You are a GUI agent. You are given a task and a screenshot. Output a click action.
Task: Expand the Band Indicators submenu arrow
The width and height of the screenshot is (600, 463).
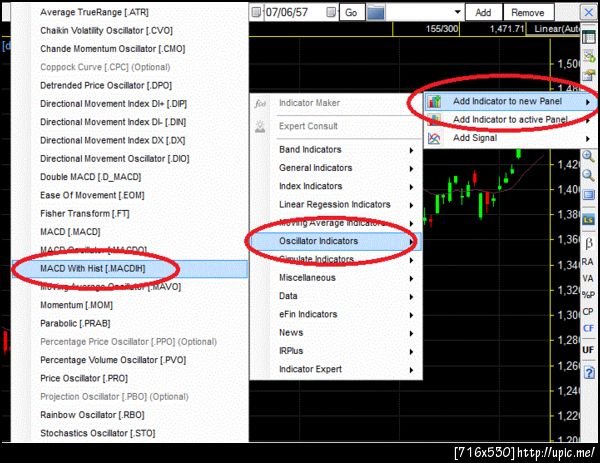pos(411,150)
